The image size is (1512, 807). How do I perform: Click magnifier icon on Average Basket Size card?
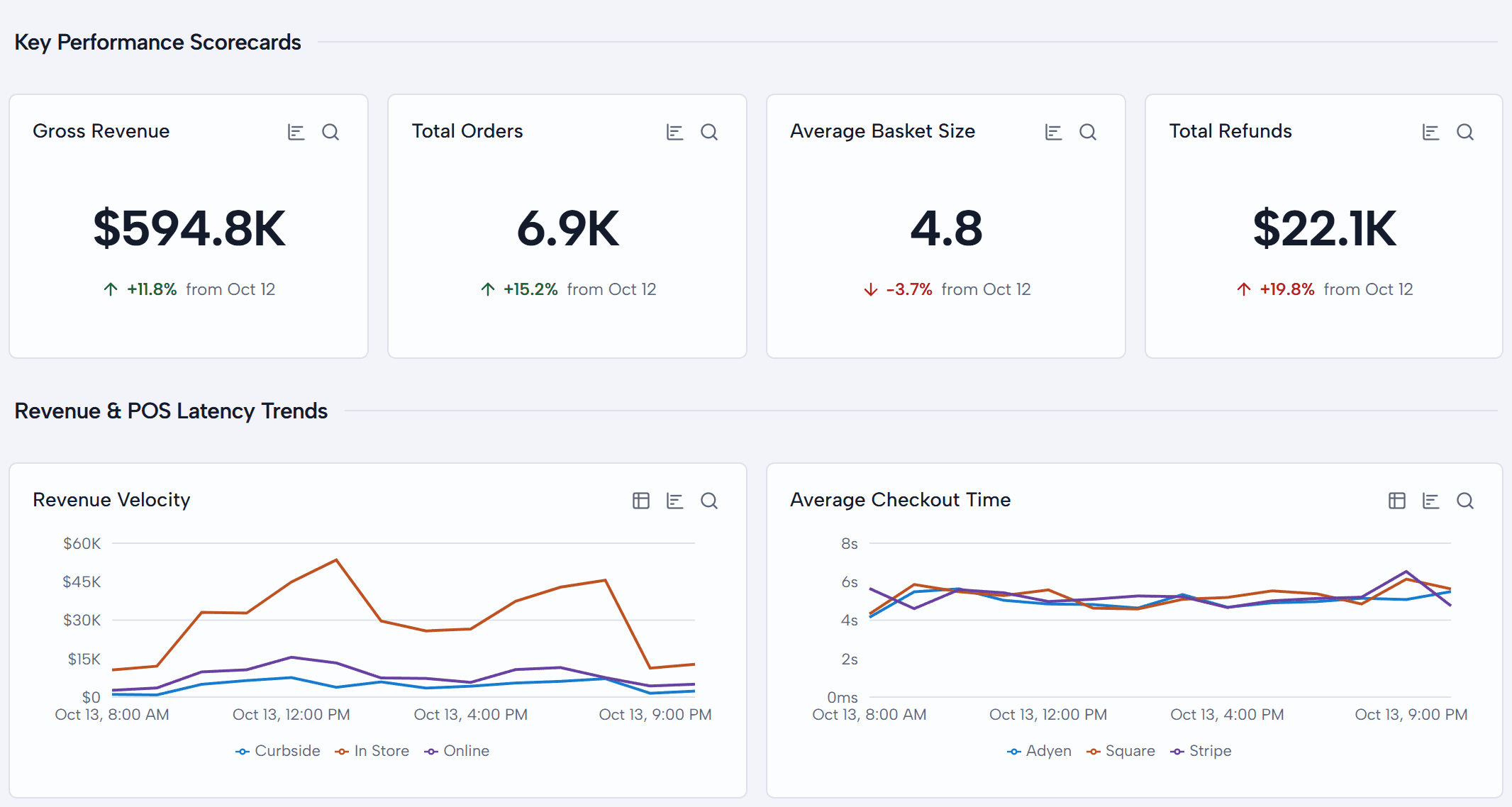(1088, 132)
